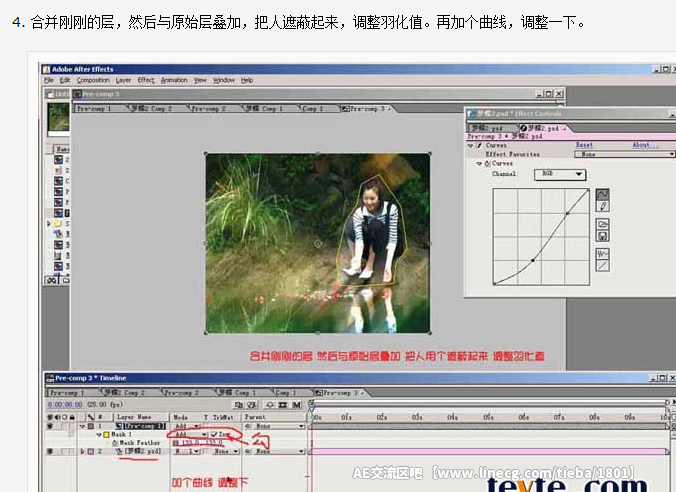Open the Help menu
676x492 pixels.
[x=247, y=81]
